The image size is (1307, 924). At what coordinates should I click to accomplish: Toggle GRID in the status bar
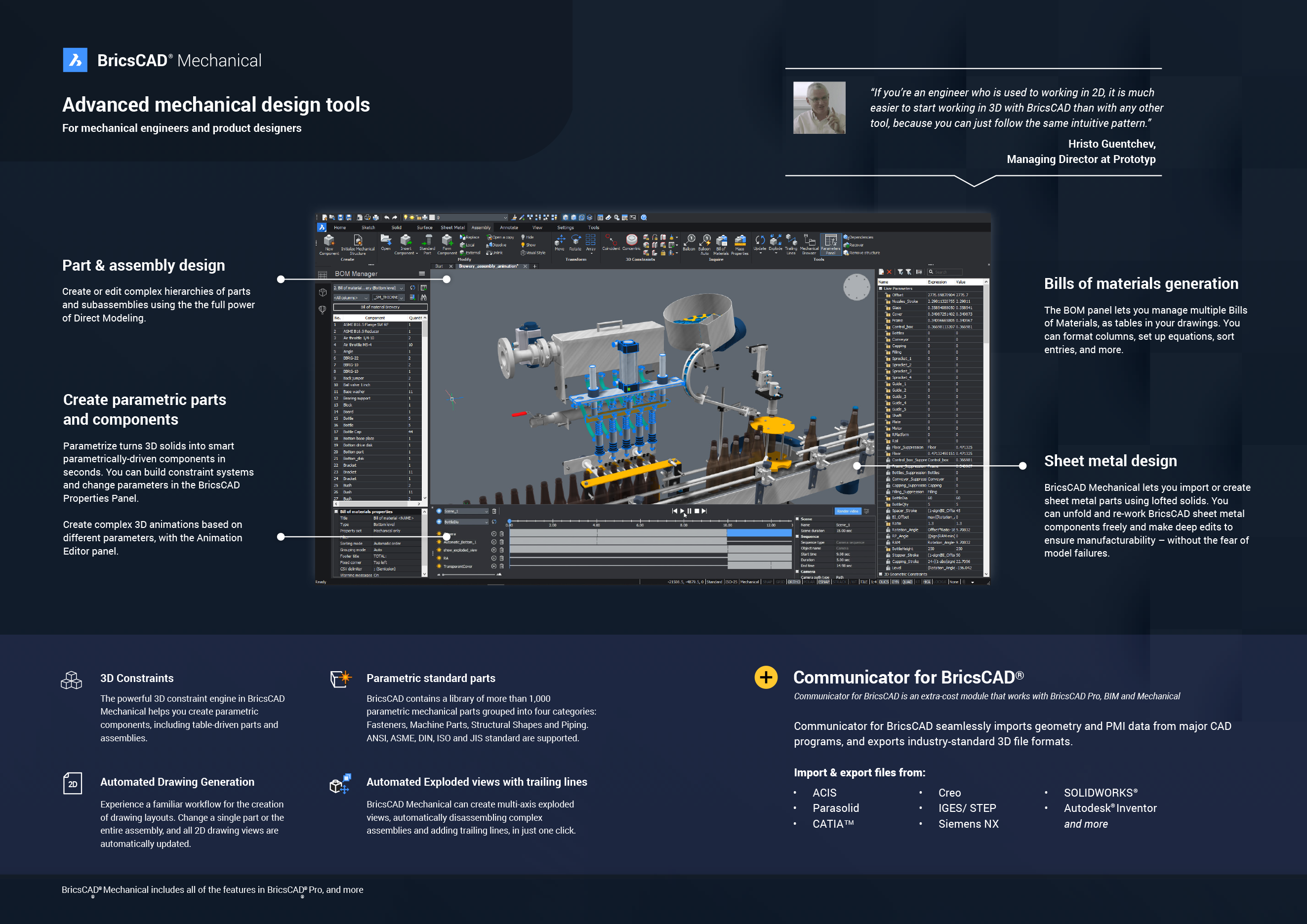coord(780,582)
